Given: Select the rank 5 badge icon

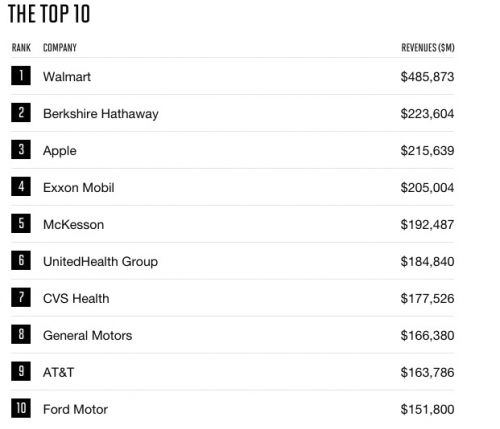Looking at the screenshot, I should [x=21, y=224].
